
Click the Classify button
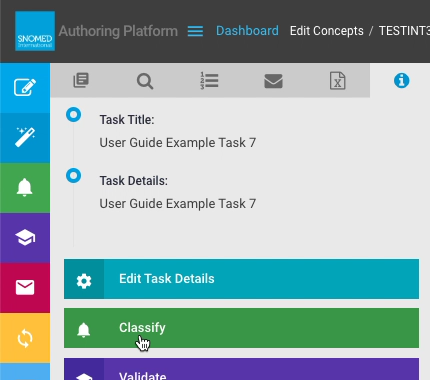[x=241, y=328]
